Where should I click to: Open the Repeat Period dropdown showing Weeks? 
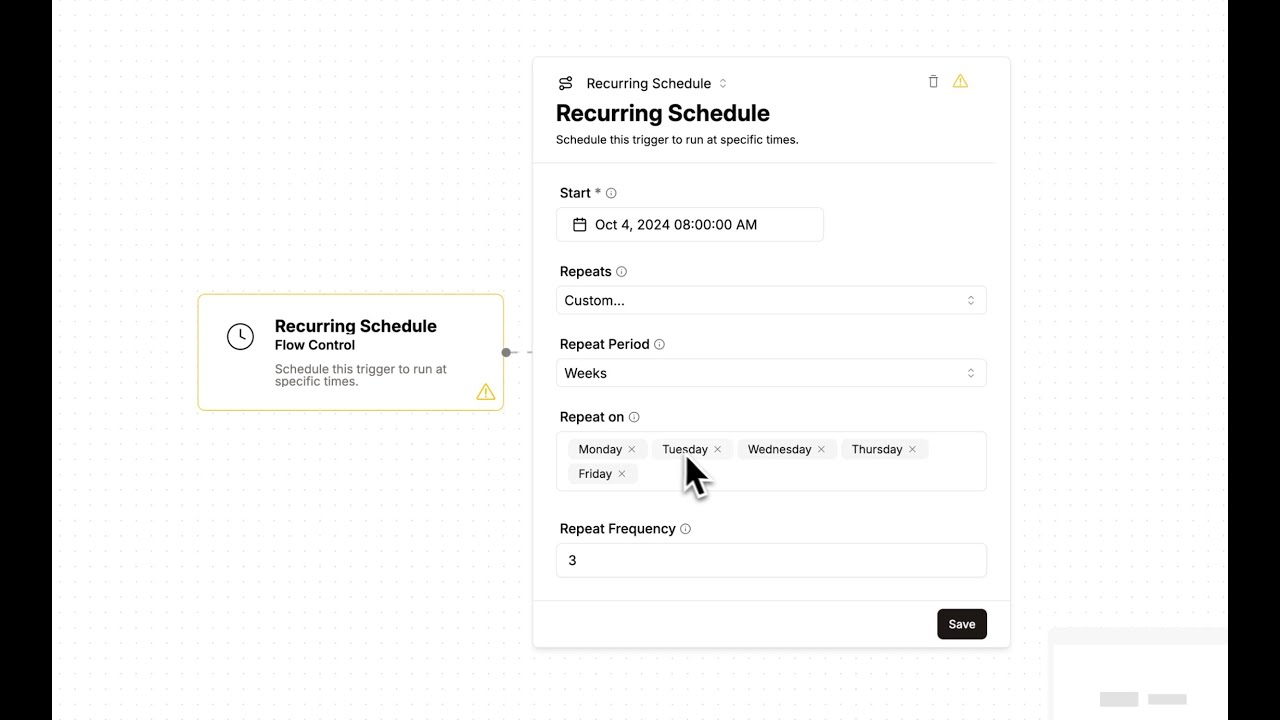pos(771,373)
